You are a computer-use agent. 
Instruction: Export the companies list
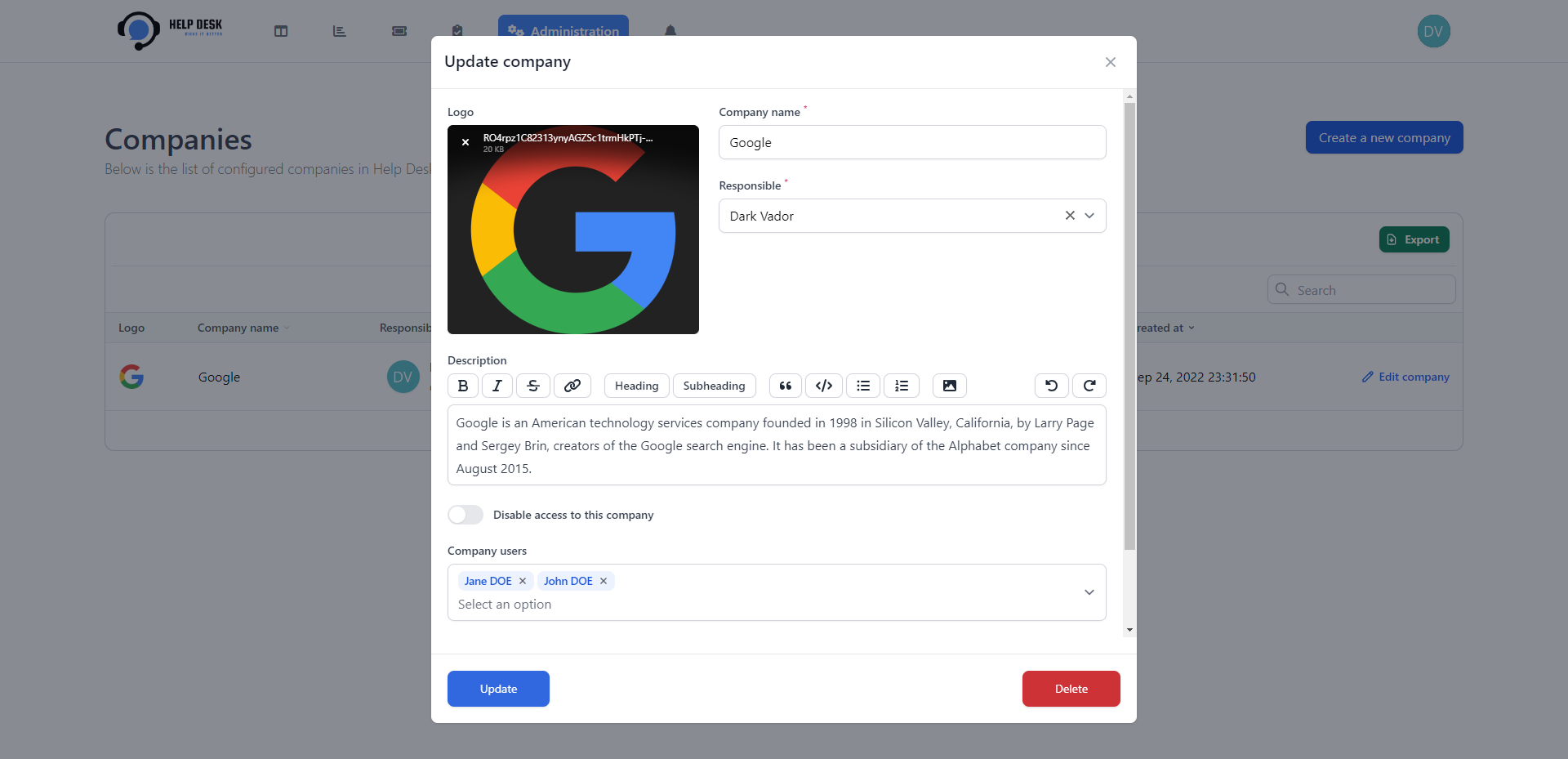pyautogui.click(x=1414, y=239)
